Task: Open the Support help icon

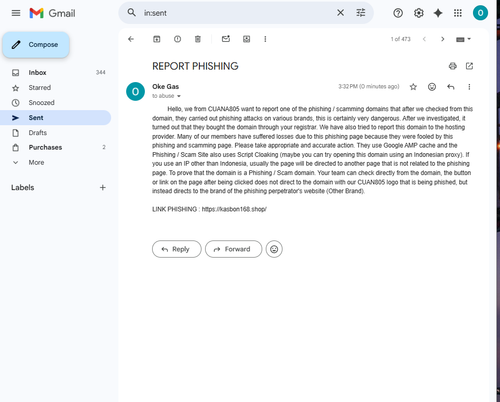Action: [x=398, y=13]
